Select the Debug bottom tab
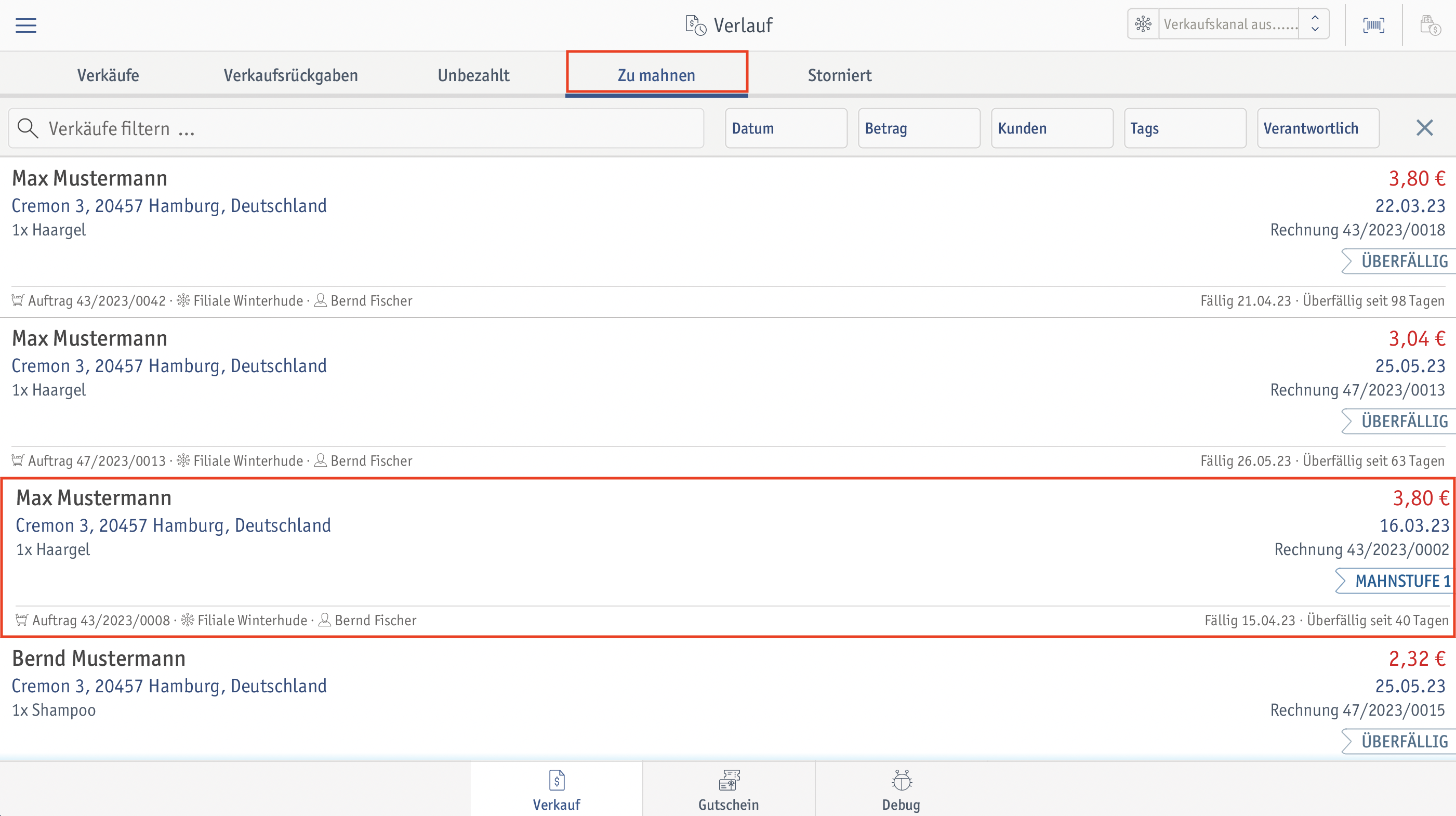The image size is (1456, 816). click(x=901, y=789)
